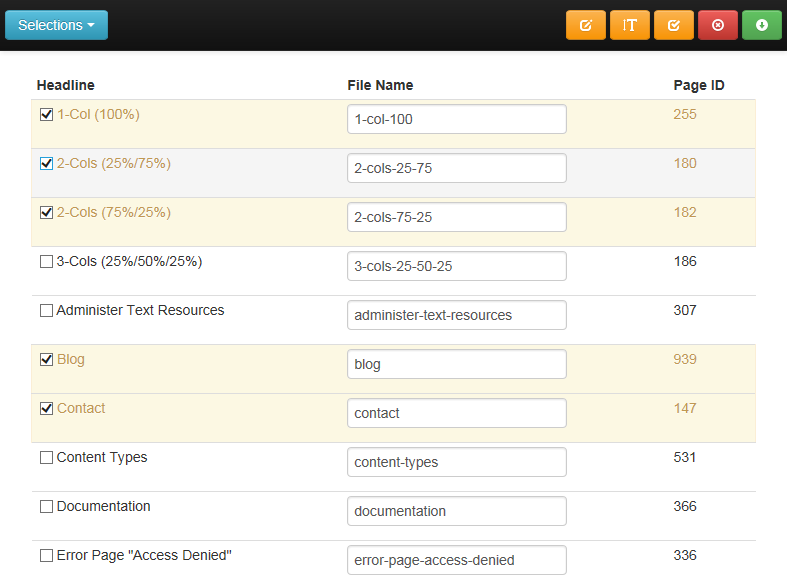Check the Error Page "Access Denied" checkbox

pyautogui.click(x=46, y=555)
